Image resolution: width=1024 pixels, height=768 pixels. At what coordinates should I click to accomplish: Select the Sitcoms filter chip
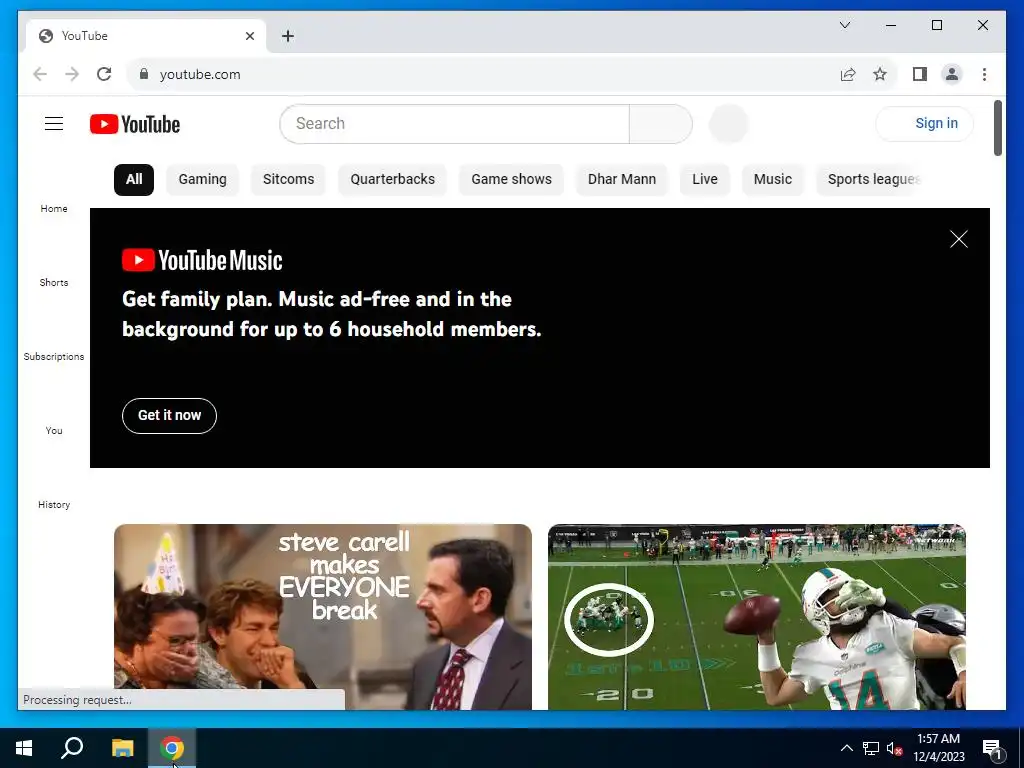coord(288,180)
